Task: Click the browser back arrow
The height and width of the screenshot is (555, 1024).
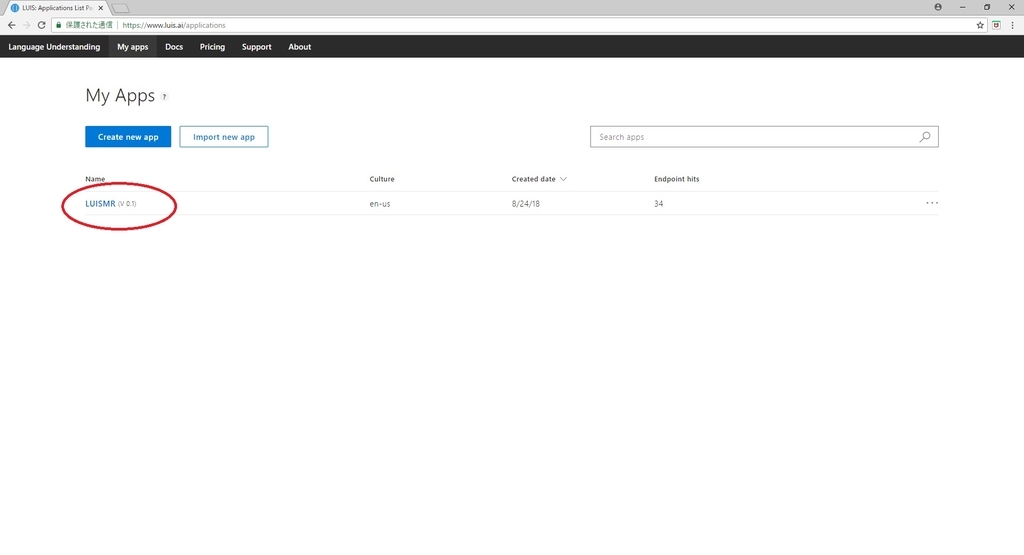Action: [11, 25]
